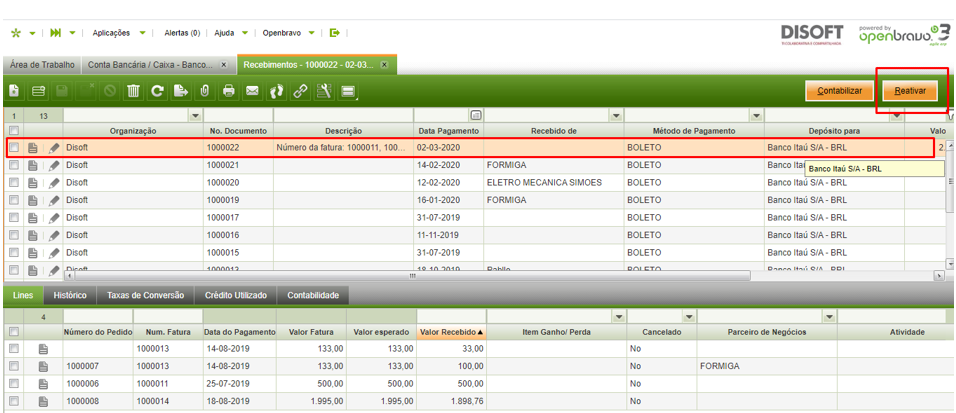This screenshot has height=413, width=956.
Task: Switch to the Área de Trabalho tab
Action: click(42, 65)
